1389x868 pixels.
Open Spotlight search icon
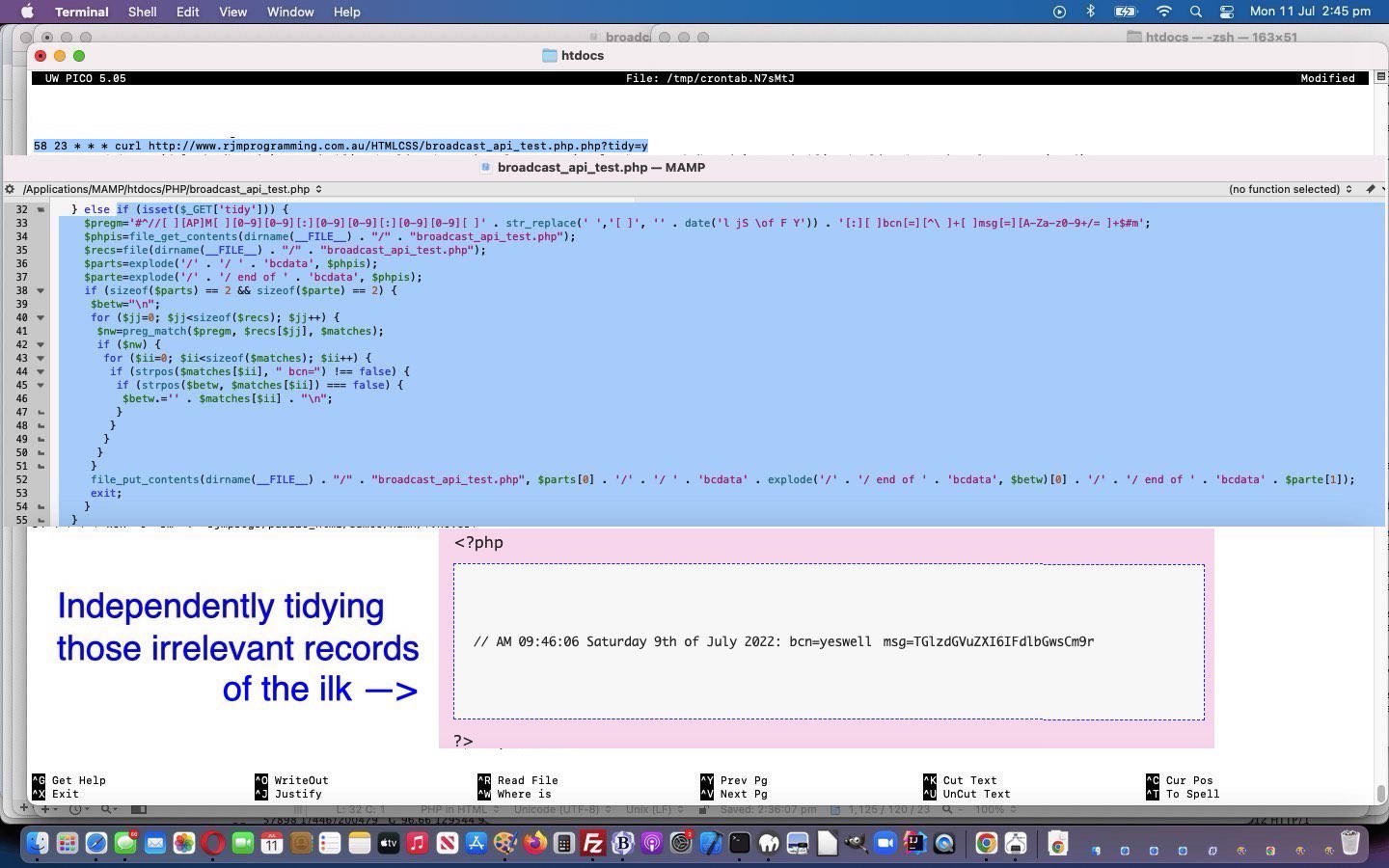1196,12
